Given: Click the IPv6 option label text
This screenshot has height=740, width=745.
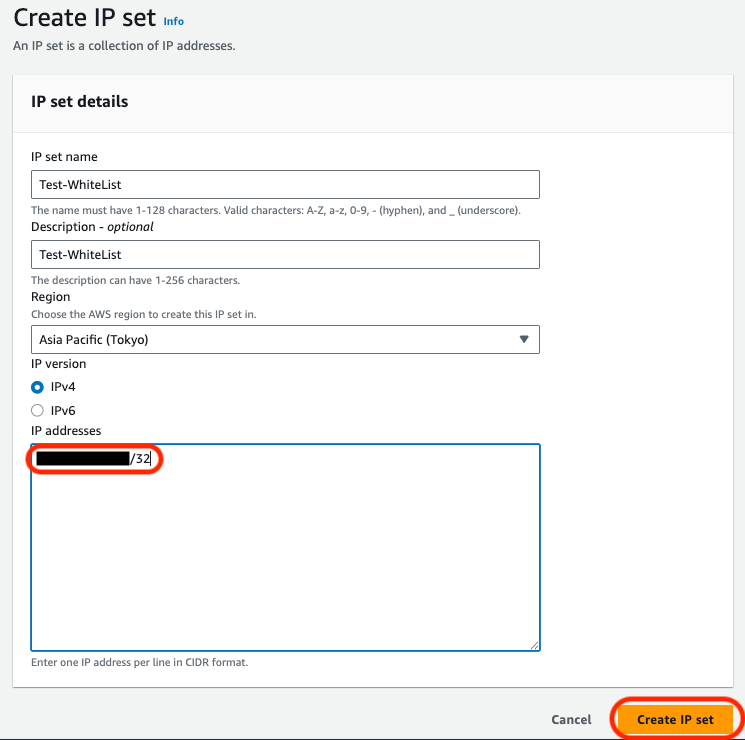Looking at the screenshot, I should pos(63,410).
